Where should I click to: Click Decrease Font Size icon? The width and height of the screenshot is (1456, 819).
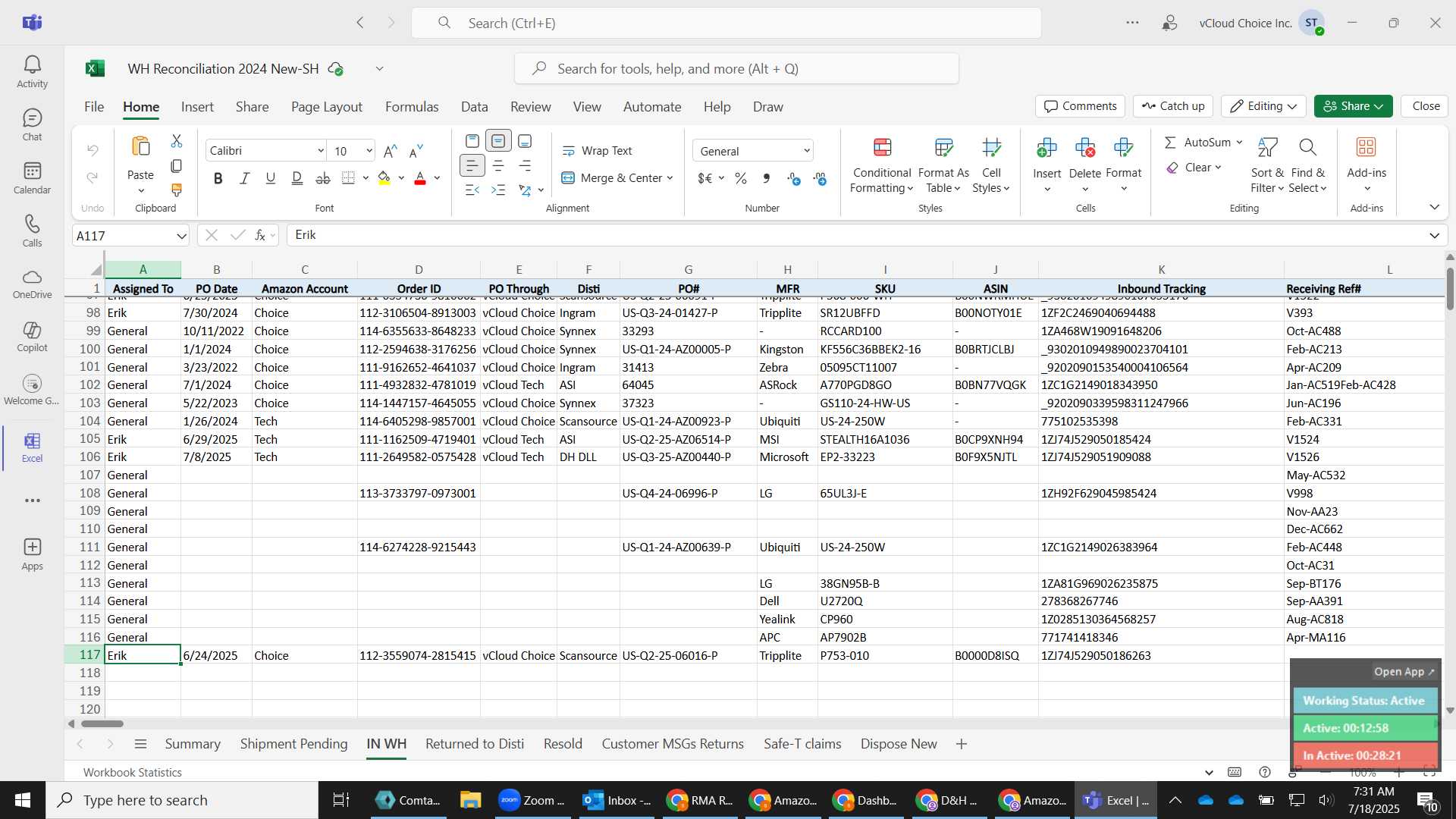pyautogui.click(x=416, y=151)
